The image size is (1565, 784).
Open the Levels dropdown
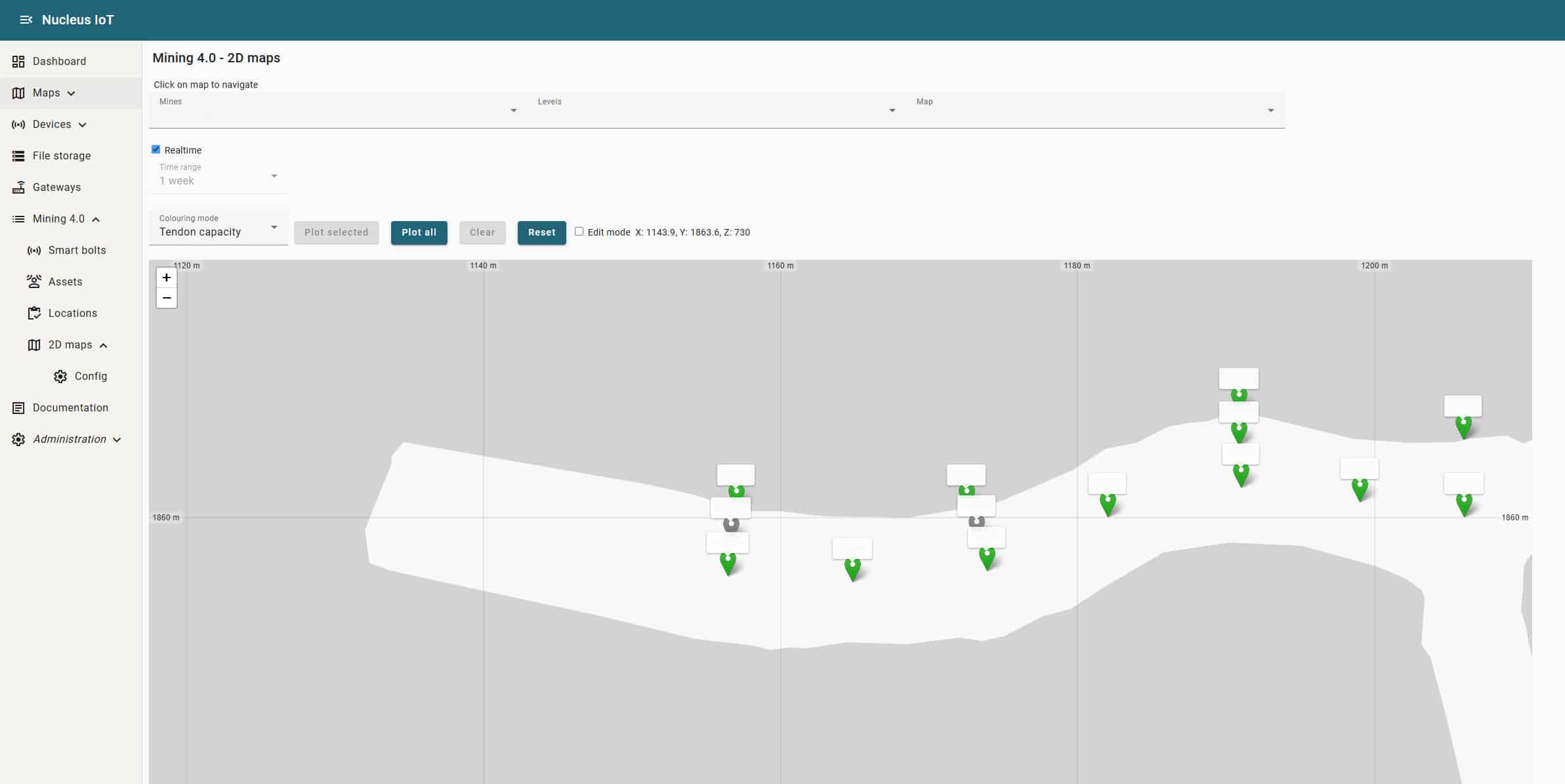pos(717,110)
